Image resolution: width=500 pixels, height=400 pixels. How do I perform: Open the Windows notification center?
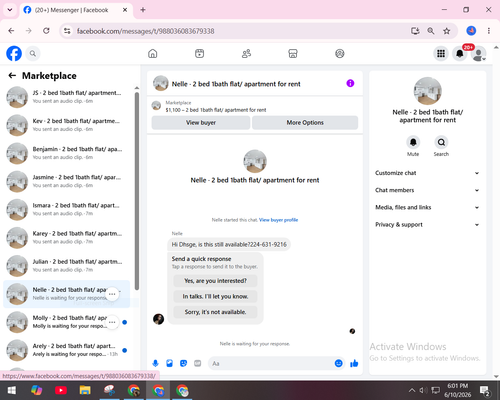[x=484, y=390]
